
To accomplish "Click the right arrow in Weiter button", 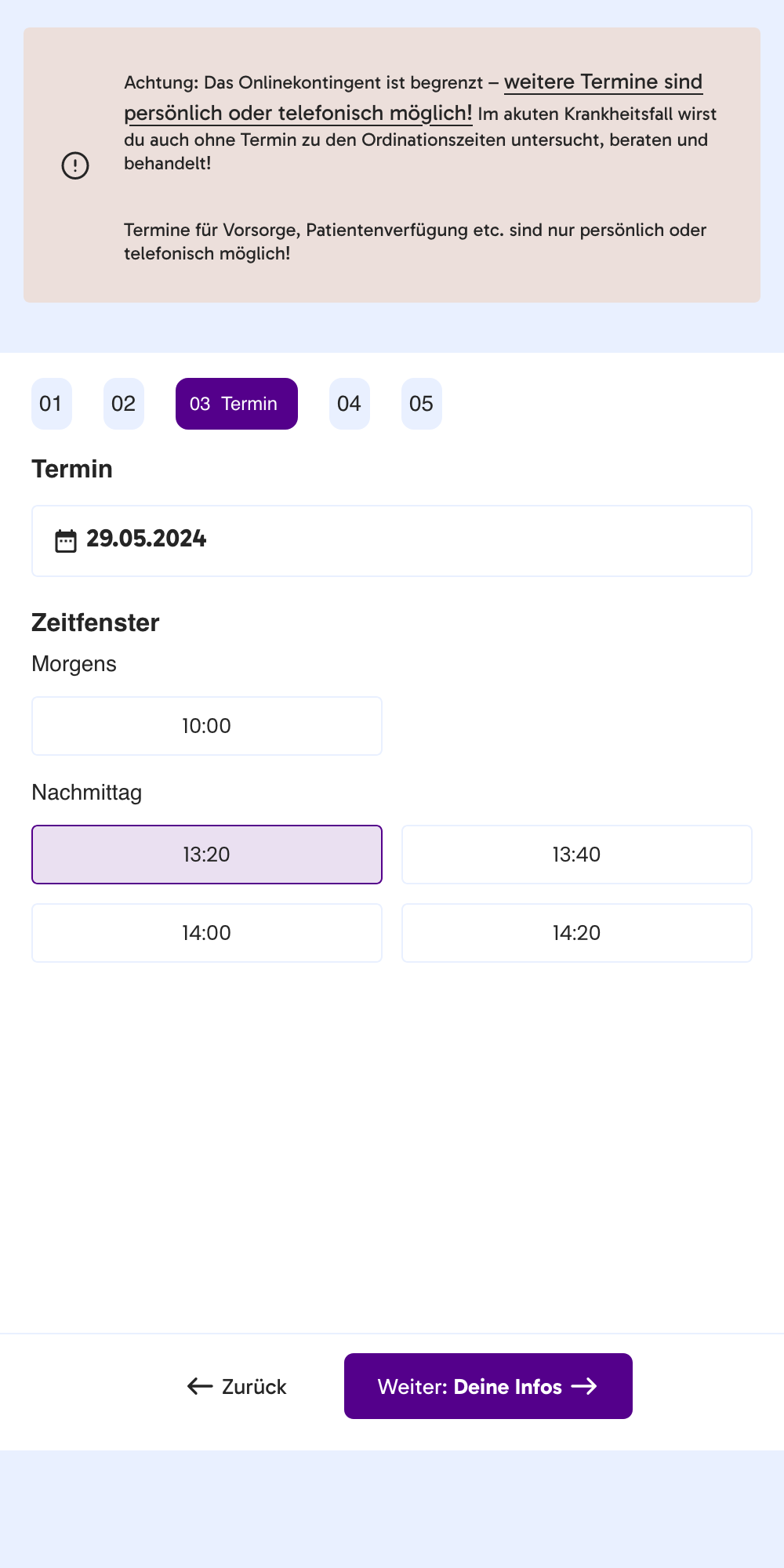I will [x=584, y=1386].
